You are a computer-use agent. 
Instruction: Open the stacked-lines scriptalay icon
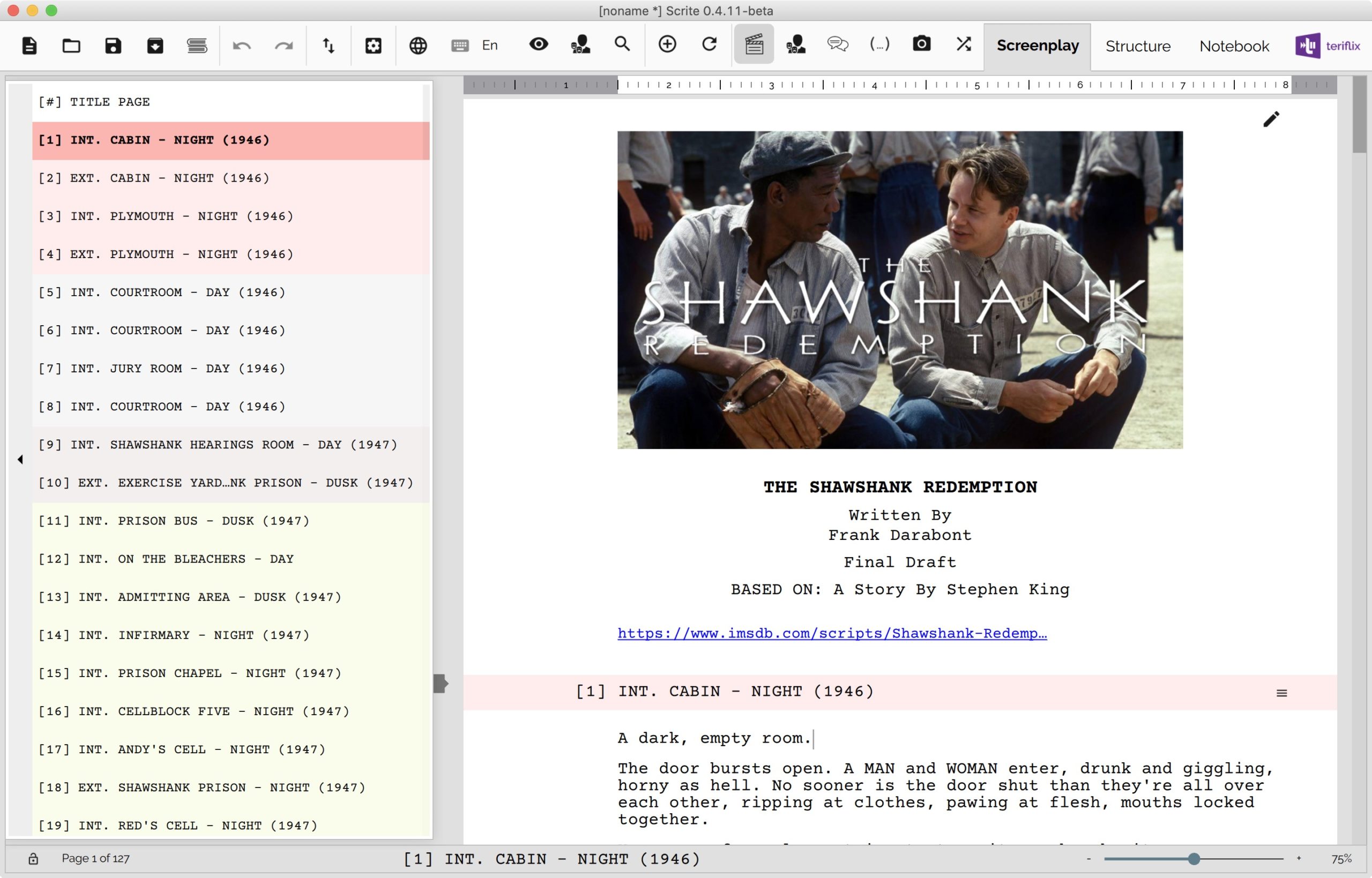(x=197, y=45)
